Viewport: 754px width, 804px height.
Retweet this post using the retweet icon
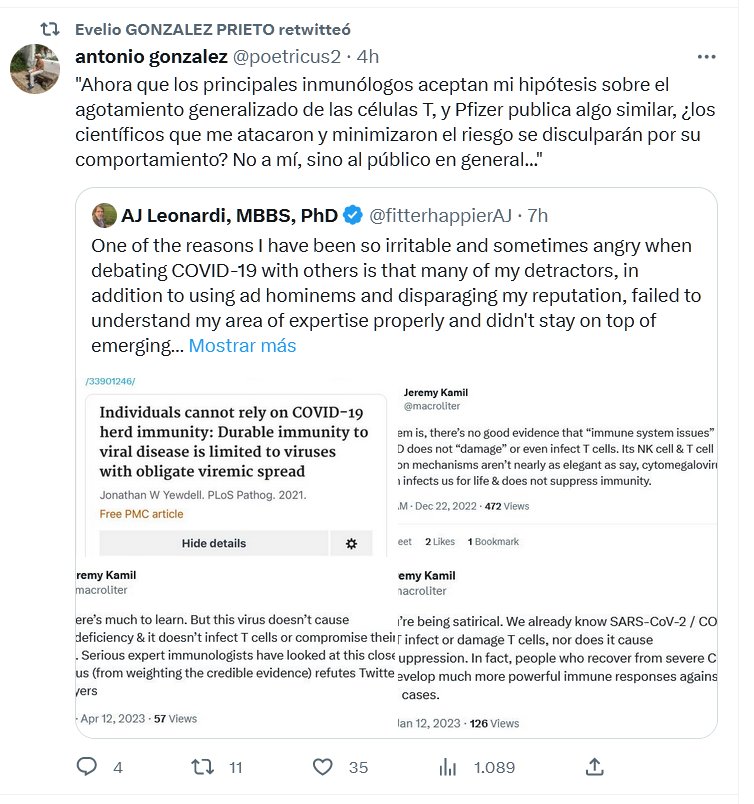point(203,767)
